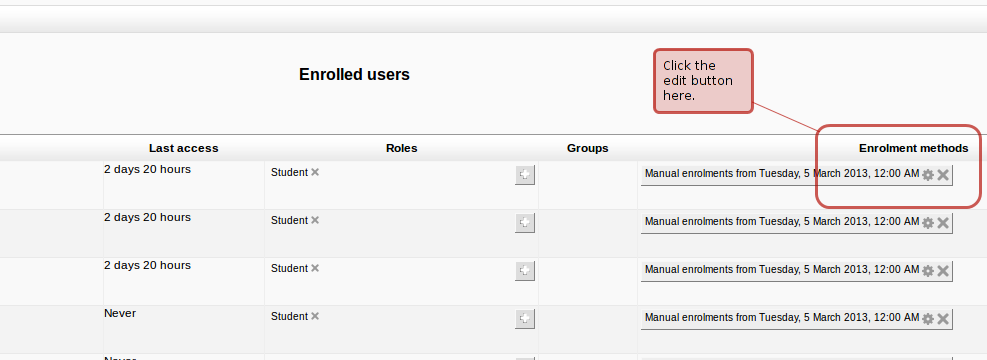Unenrol second row user with X icon
Viewport: 987px width, 360px height.
943,223
